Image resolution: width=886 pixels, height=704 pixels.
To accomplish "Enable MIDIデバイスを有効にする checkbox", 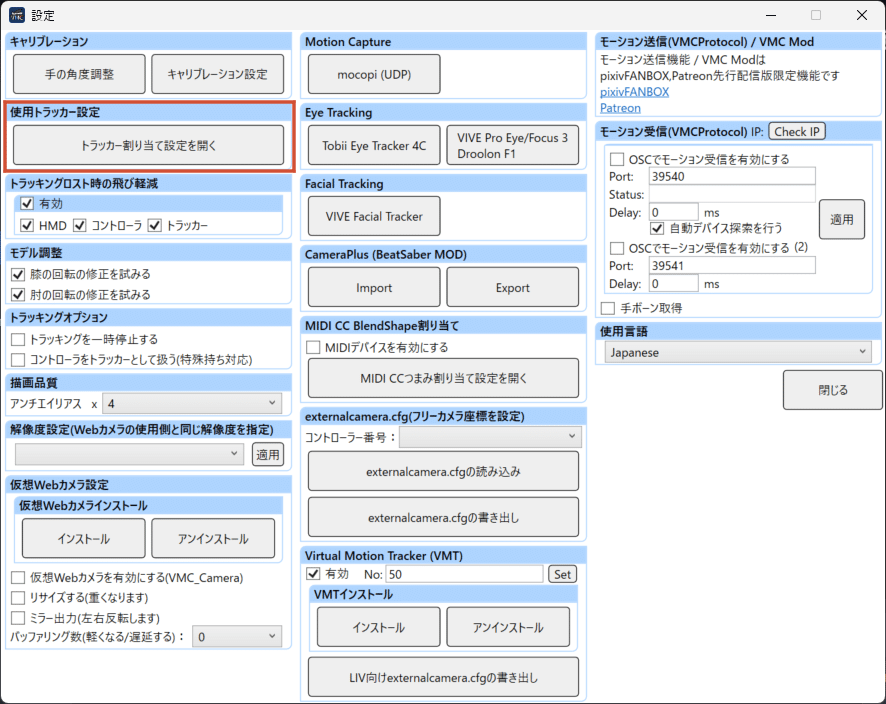I will click(313, 347).
